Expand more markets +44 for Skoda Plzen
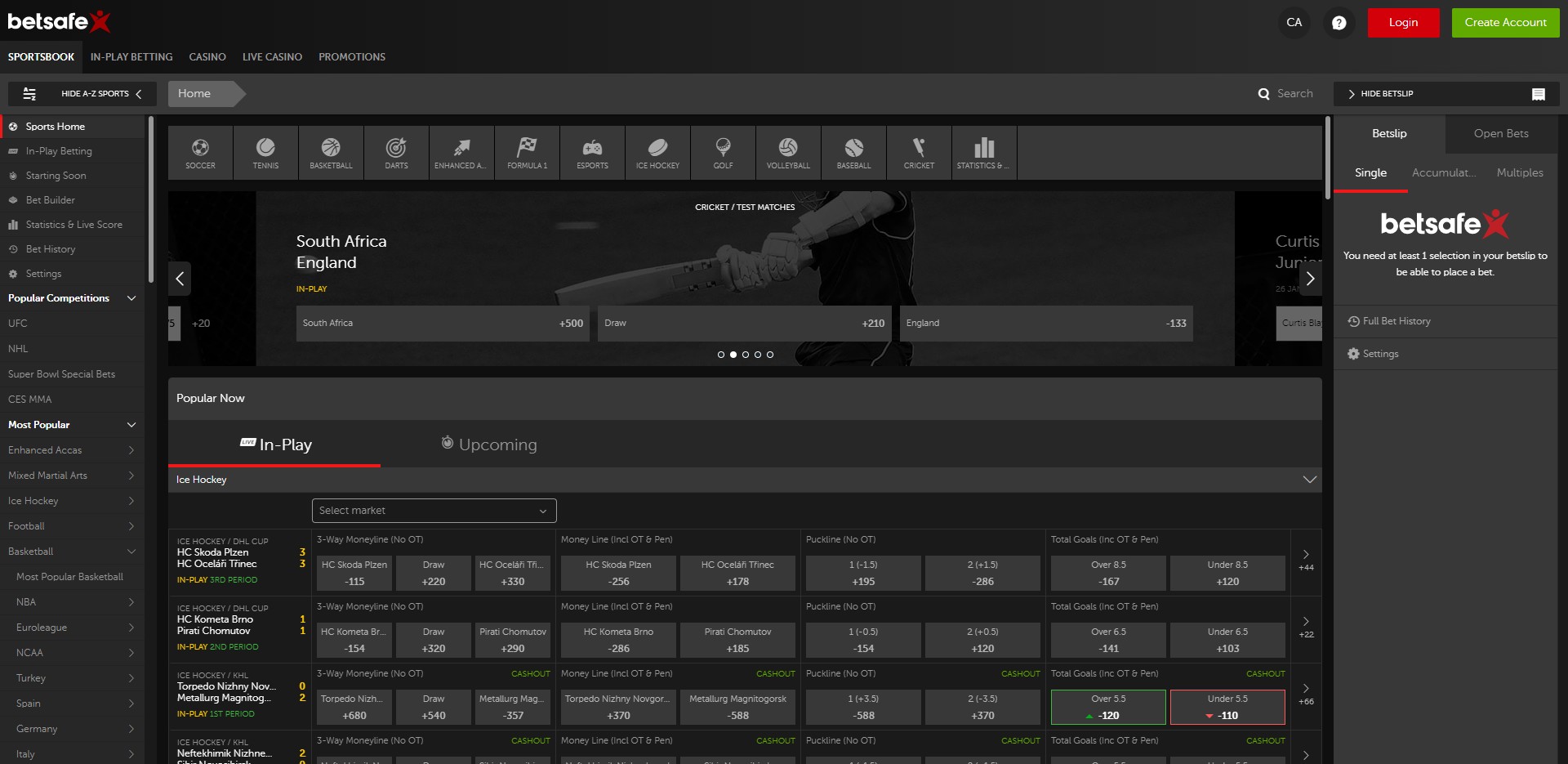Screen dimensions: 1568x764 1306,561
